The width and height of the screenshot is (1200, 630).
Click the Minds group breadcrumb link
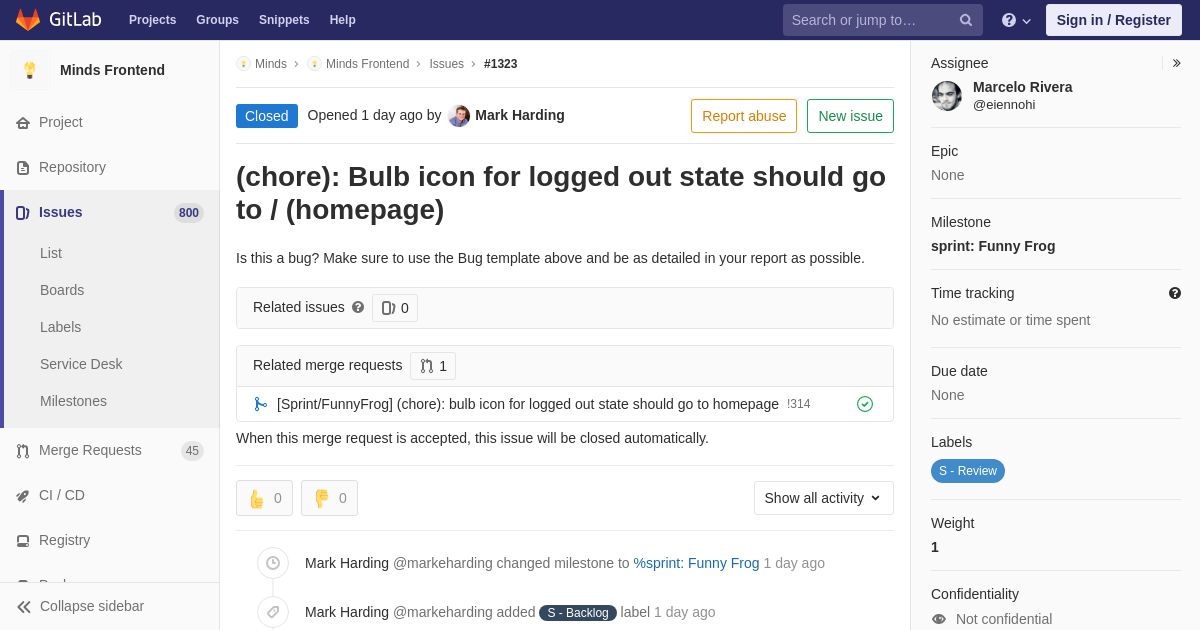pyautogui.click(x=271, y=64)
